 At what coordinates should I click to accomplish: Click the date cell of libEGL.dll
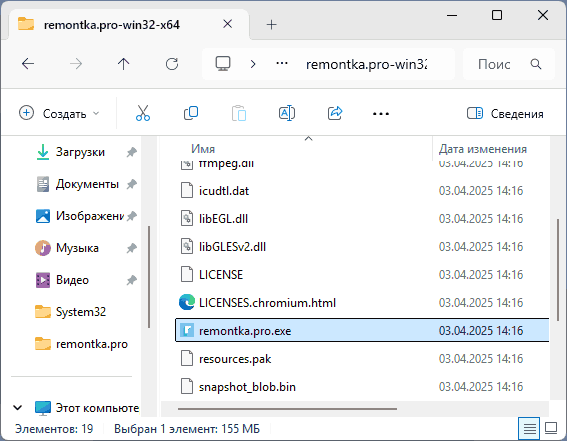click(481, 218)
